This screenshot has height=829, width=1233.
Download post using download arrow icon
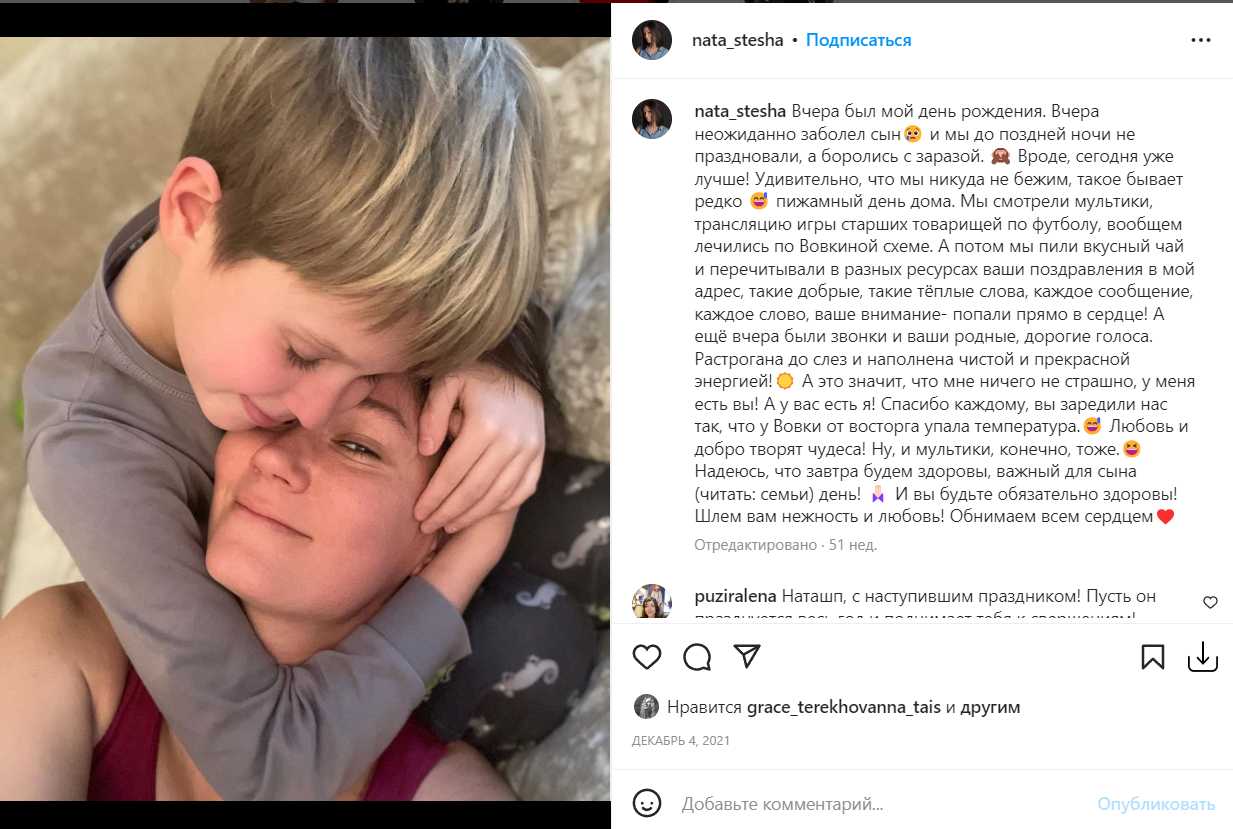1202,657
